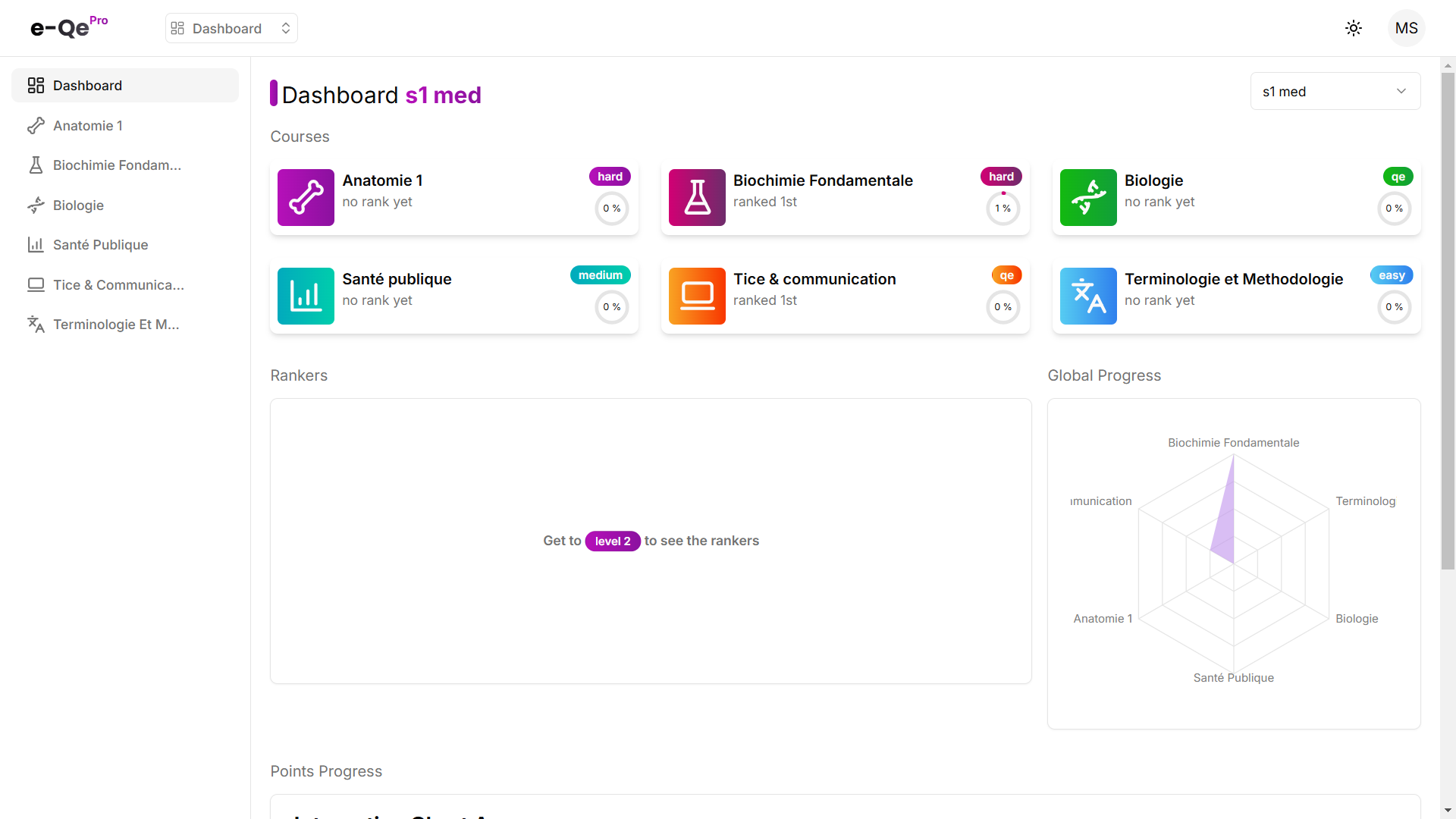Click the blue translate icon for Terminologie card
Screen dimensions: 1456x819
[1088, 296]
